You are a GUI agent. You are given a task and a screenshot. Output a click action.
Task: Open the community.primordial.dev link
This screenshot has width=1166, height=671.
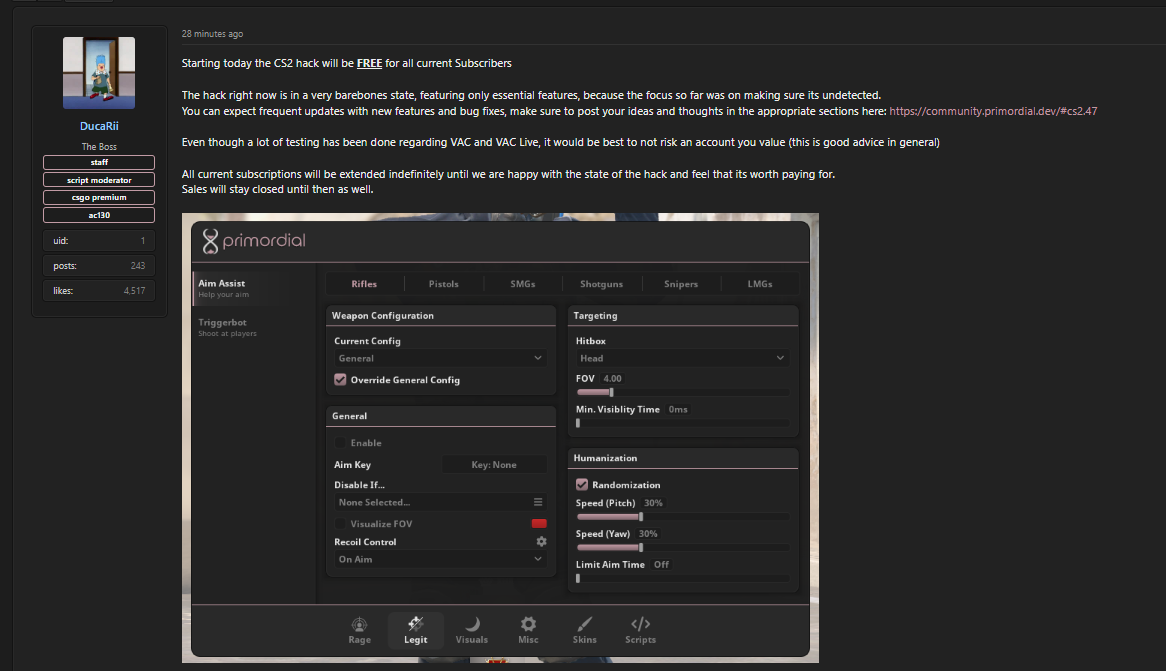click(x=993, y=111)
